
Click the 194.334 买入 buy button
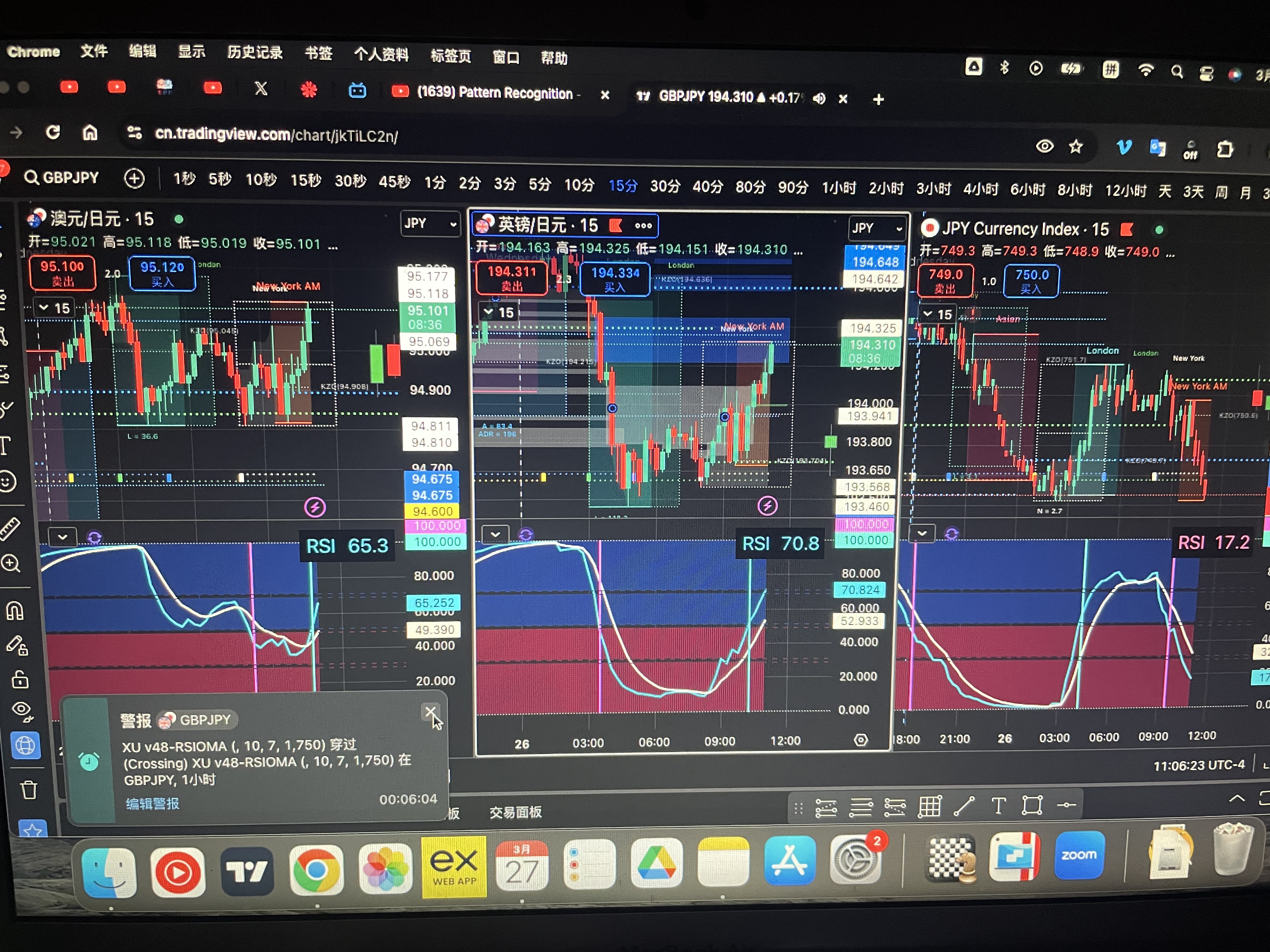(615, 280)
